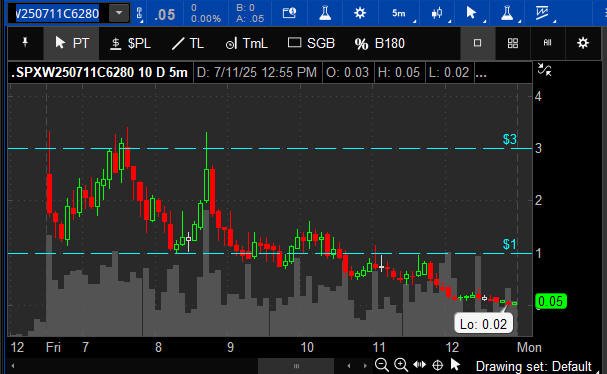Open the symbol dropdown arrow
This screenshot has height=374, width=607.
119,14
